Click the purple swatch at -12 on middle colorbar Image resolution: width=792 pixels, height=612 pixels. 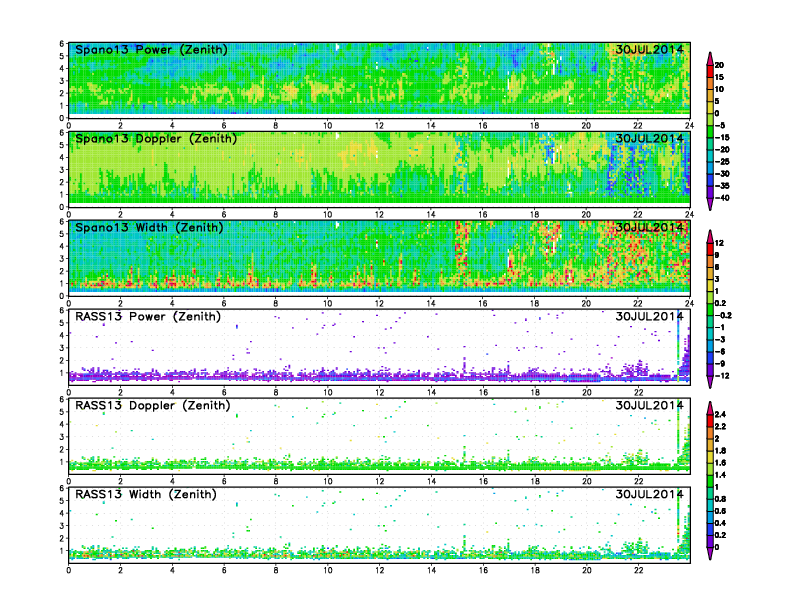710,370
